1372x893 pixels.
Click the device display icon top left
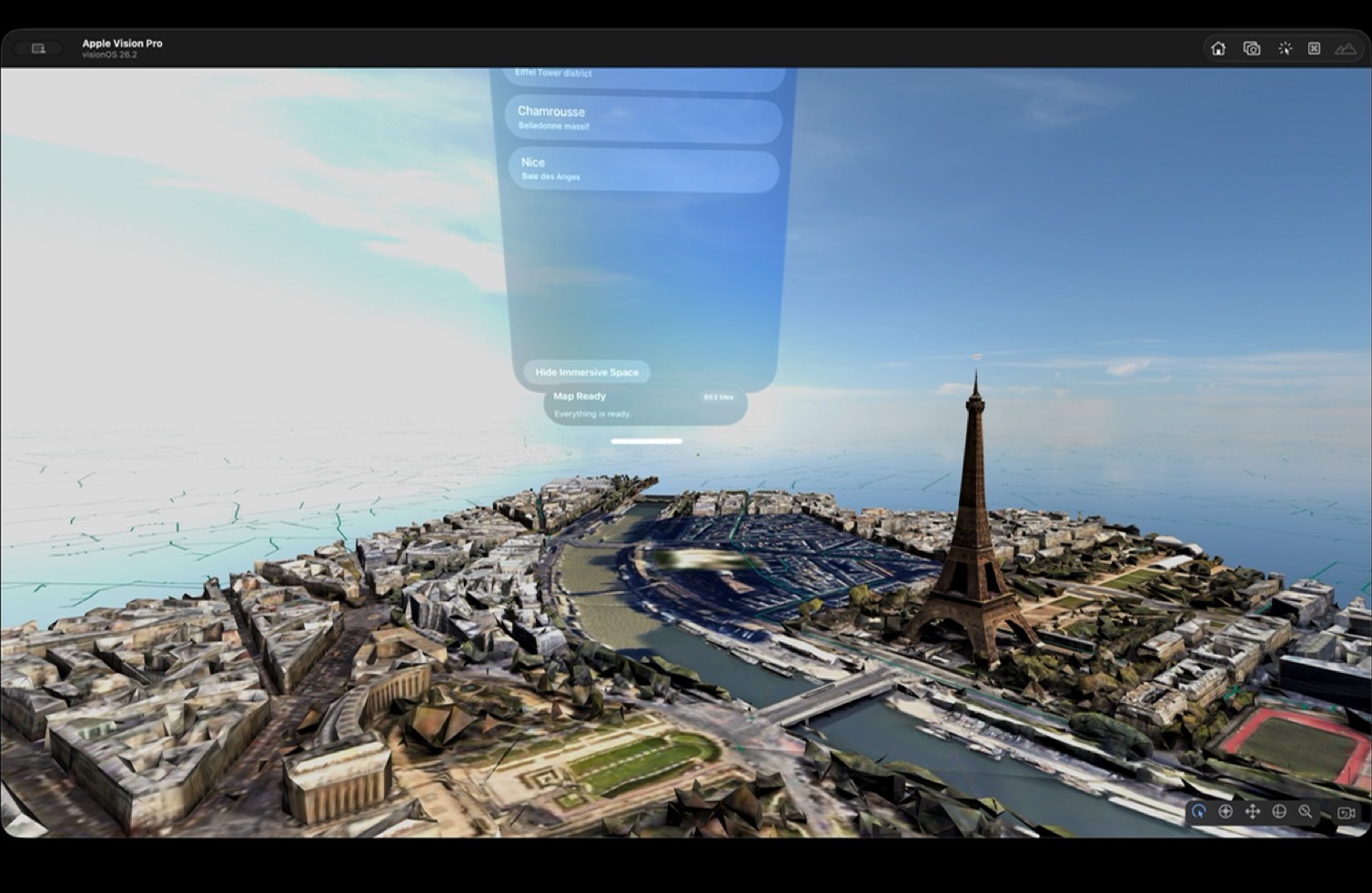point(37,47)
